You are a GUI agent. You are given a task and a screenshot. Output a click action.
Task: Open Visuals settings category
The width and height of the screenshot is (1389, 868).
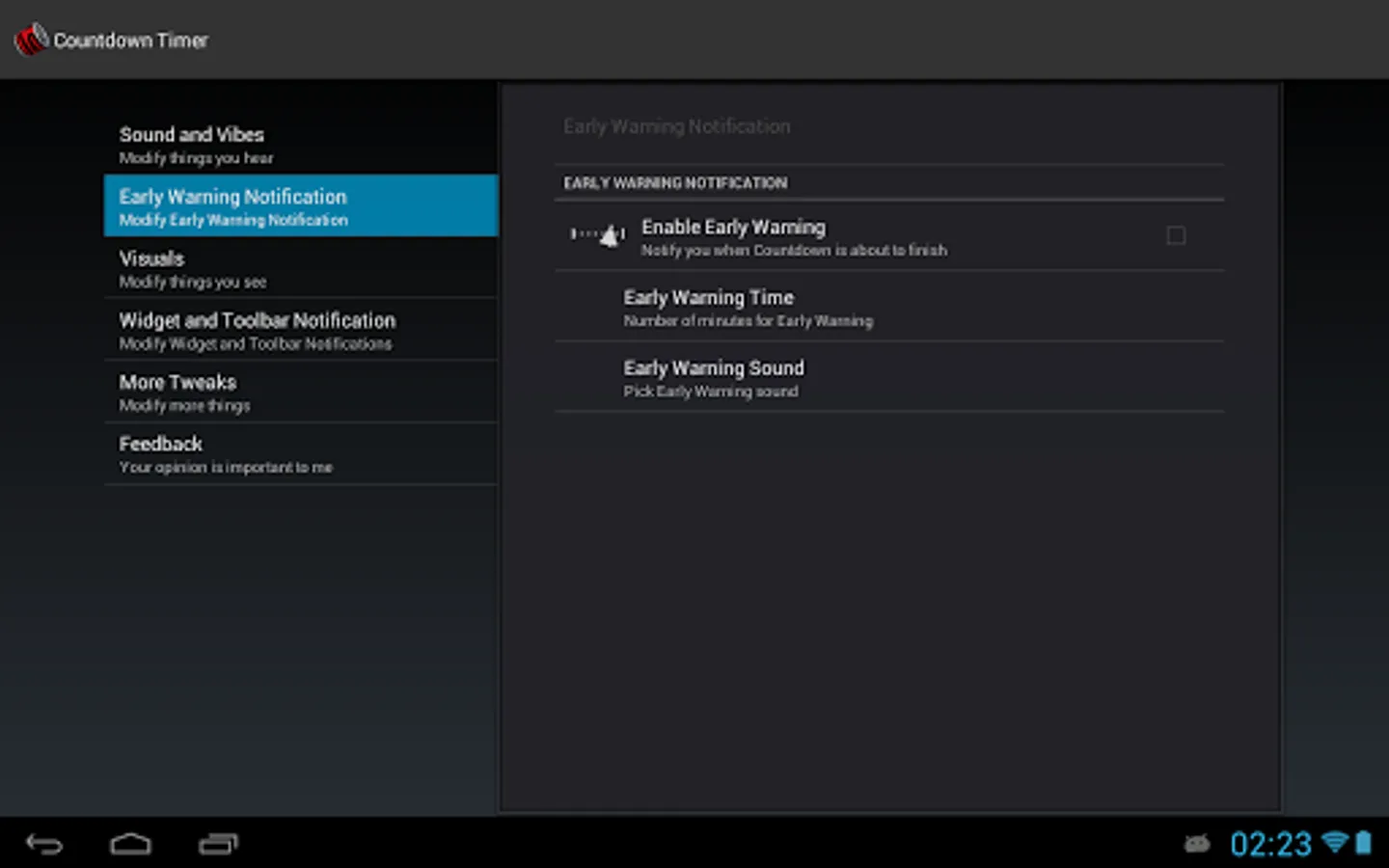301,267
